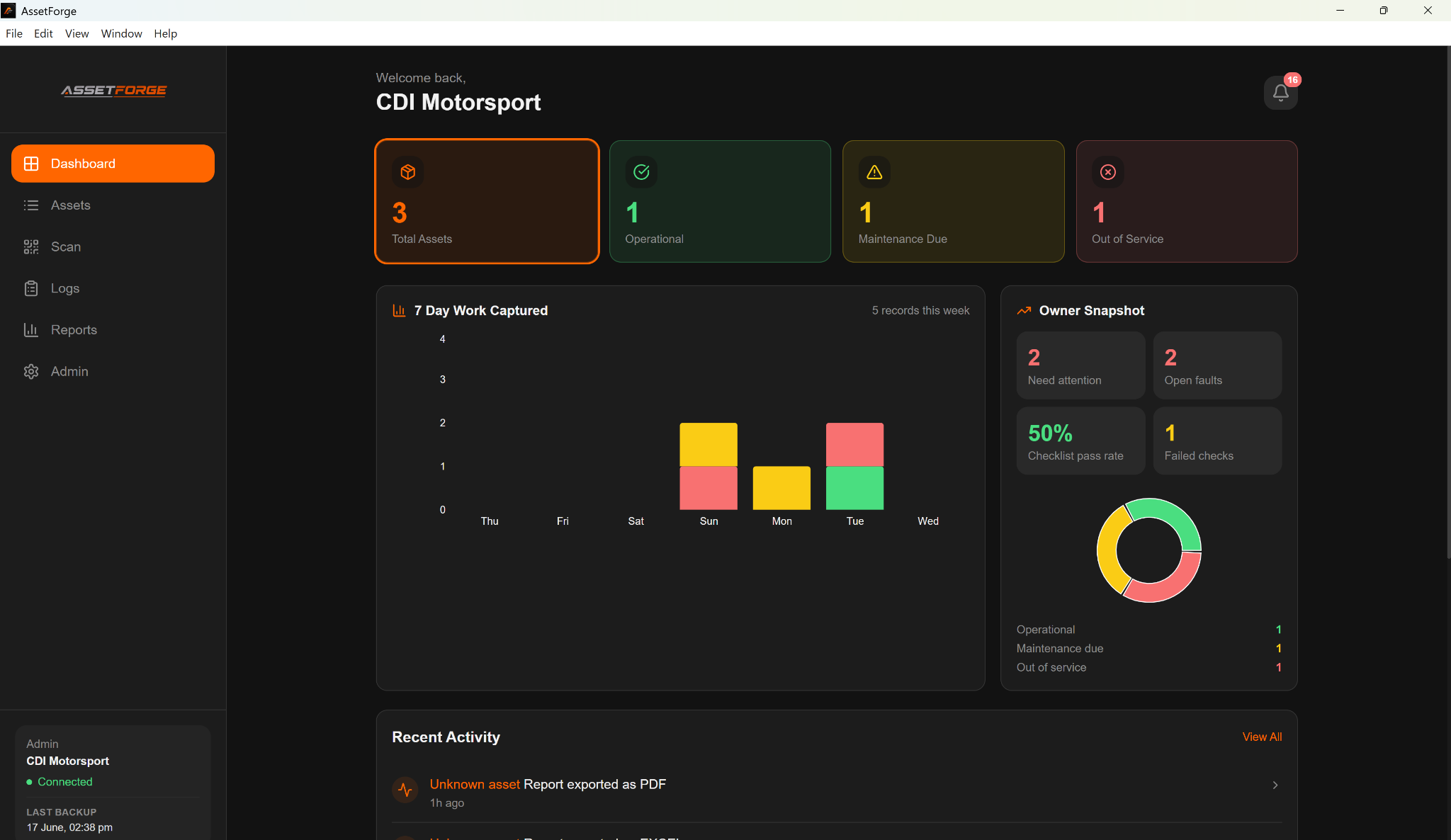The image size is (1451, 840).
Task: Click View All in Recent Activity
Action: click(x=1262, y=737)
